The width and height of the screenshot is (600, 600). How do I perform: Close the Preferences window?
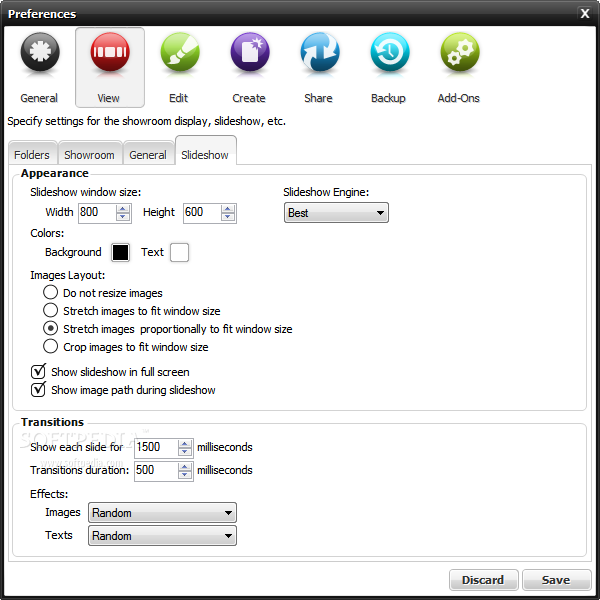coord(585,14)
